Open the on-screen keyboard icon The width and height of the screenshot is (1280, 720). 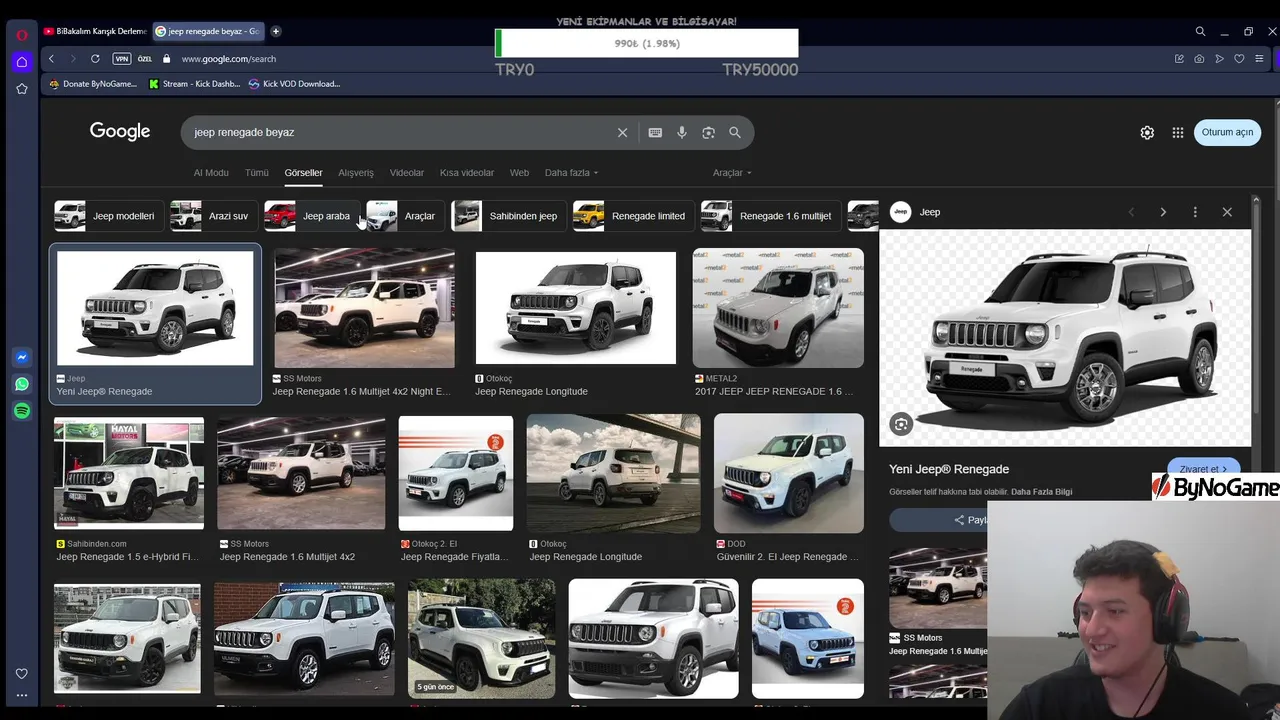coord(655,132)
